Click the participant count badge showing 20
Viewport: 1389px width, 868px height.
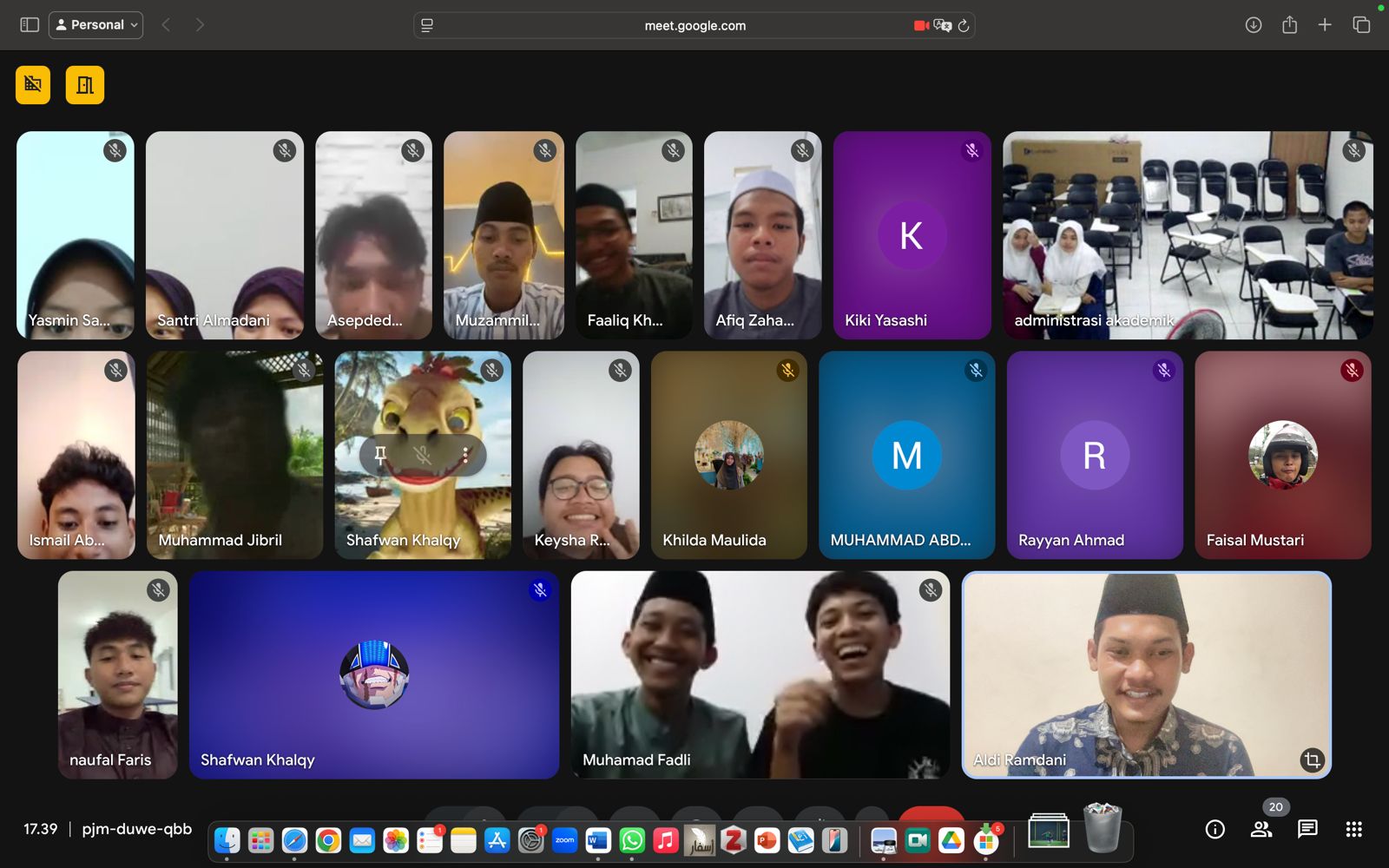click(x=1275, y=807)
